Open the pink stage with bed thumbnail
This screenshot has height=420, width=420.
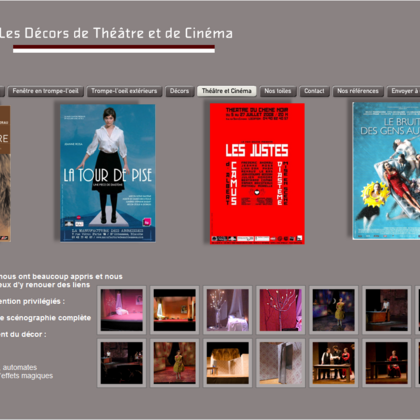(x=122, y=310)
